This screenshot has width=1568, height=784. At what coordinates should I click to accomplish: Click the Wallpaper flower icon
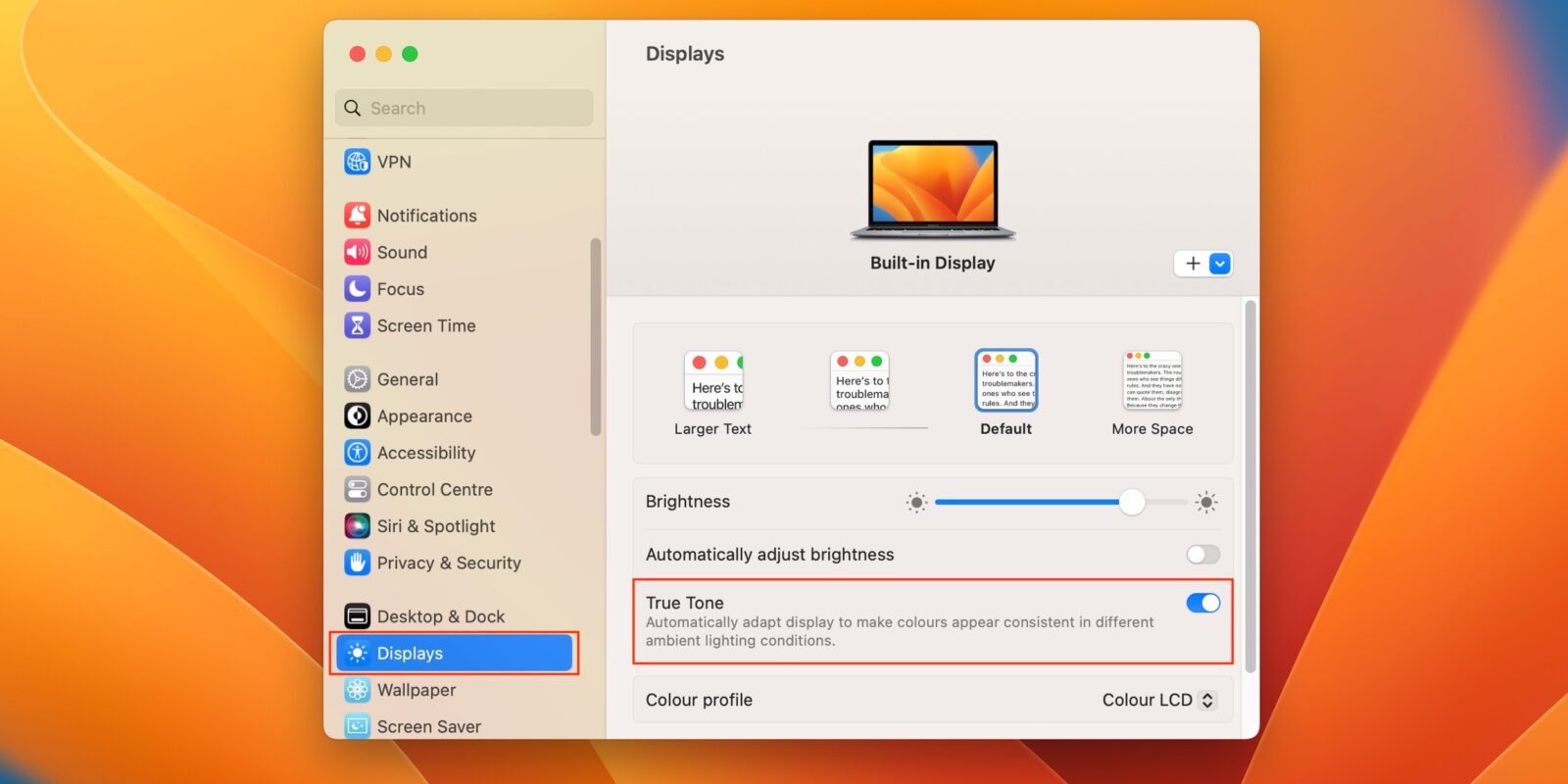point(357,690)
